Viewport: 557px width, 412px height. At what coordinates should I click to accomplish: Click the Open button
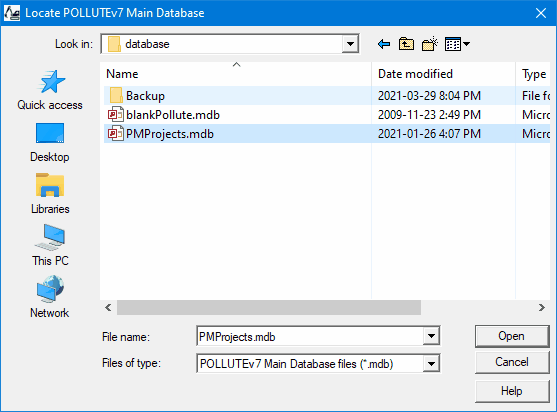pyautogui.click(x=512, y=336)
